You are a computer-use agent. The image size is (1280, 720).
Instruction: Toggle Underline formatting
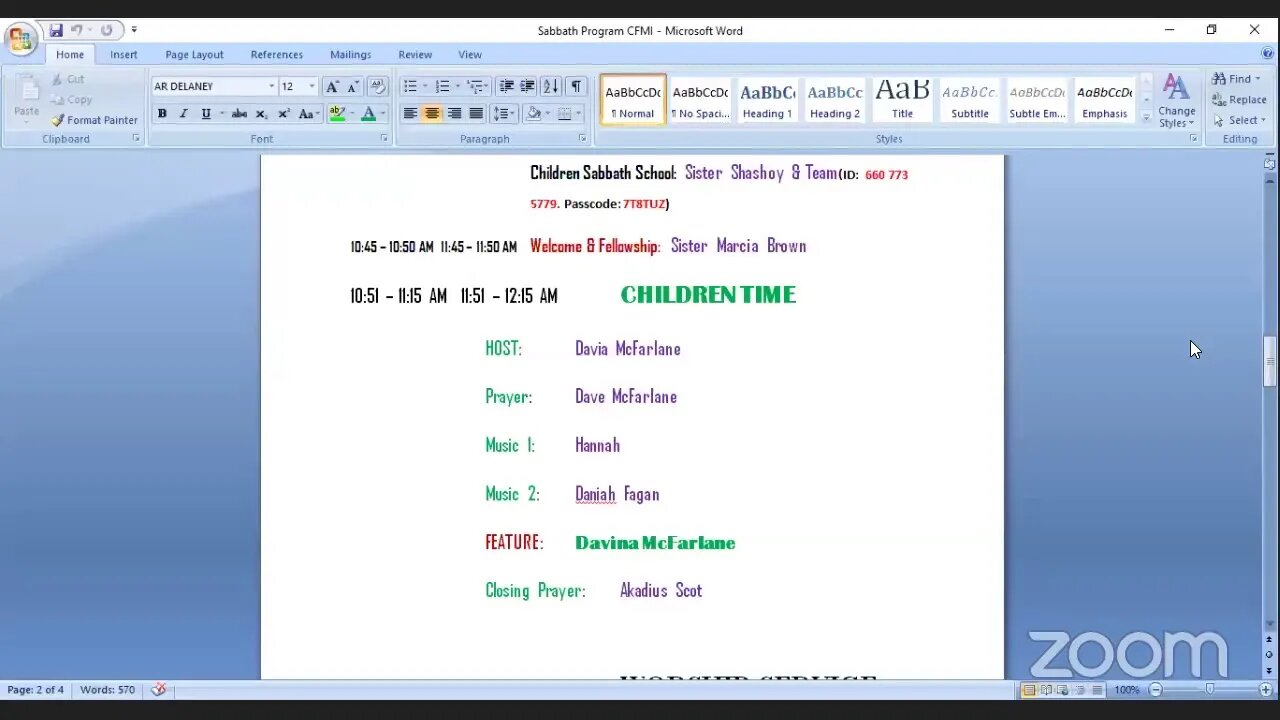tap(206, 114)
